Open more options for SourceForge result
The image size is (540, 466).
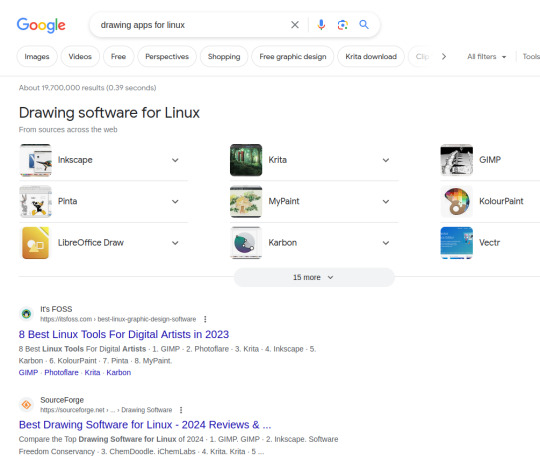181,410
